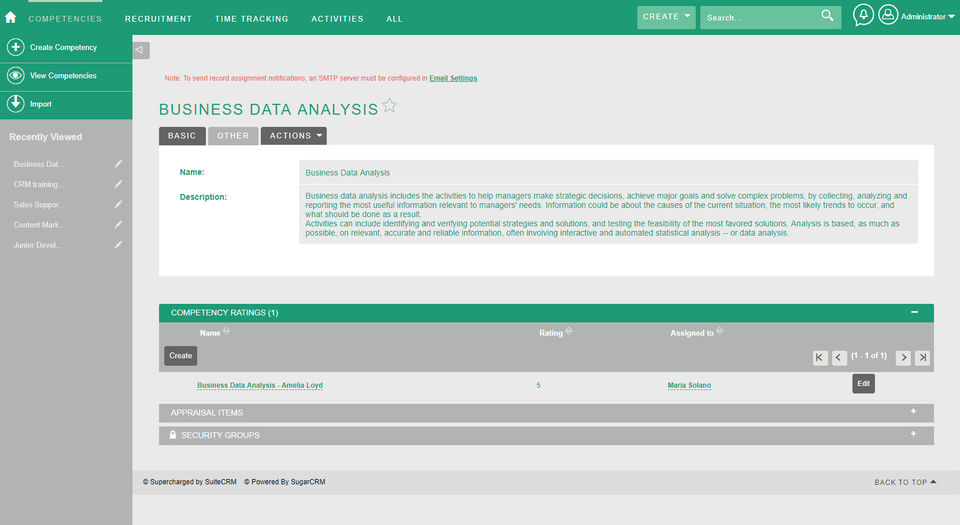960x525 pixels.
Task: Expand the Appraisal Items panel
Action: [x=913, y=412]
